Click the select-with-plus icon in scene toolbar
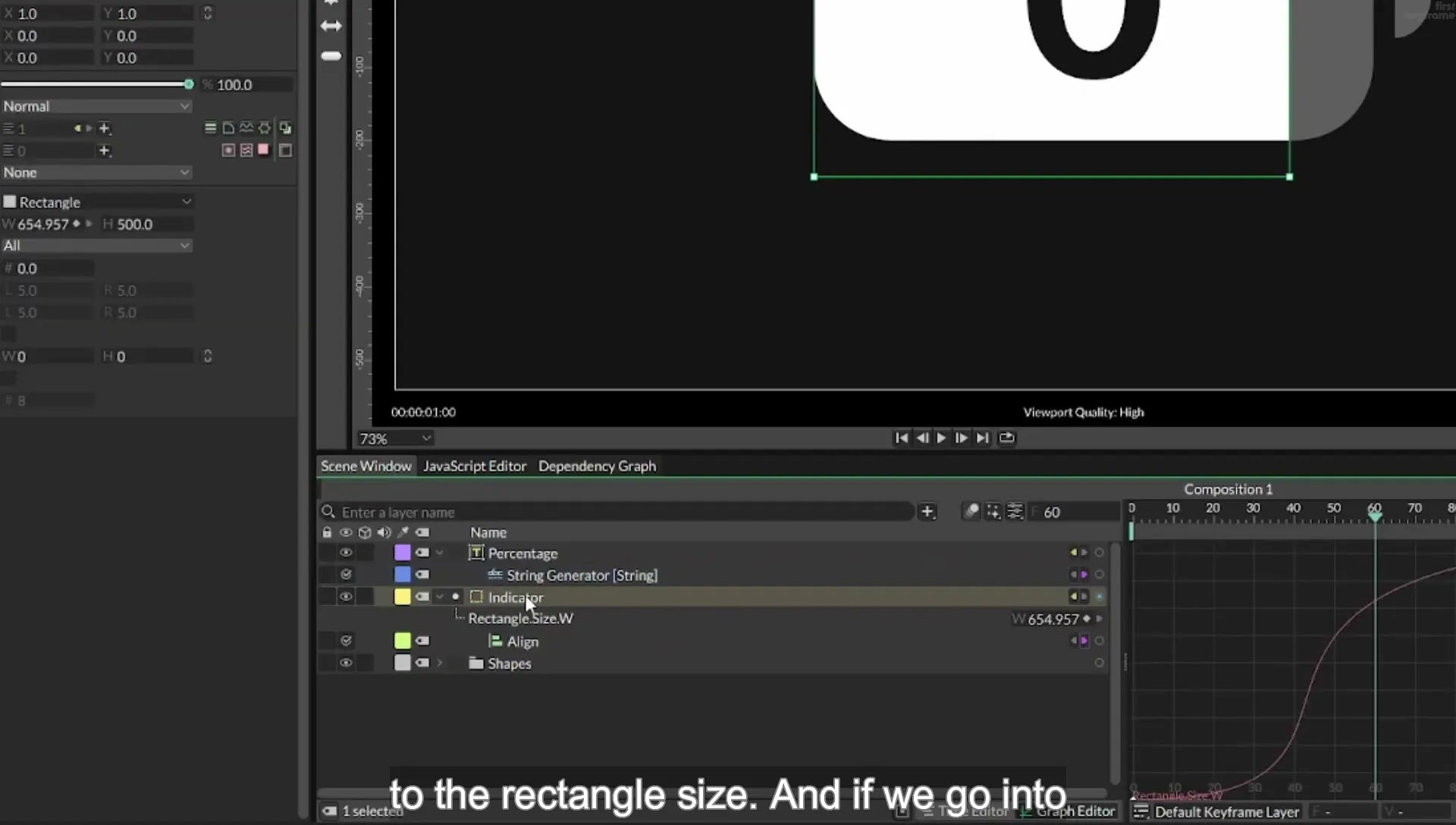The width and height of the screenshot is (1456, 825). (x=993, y=512)
